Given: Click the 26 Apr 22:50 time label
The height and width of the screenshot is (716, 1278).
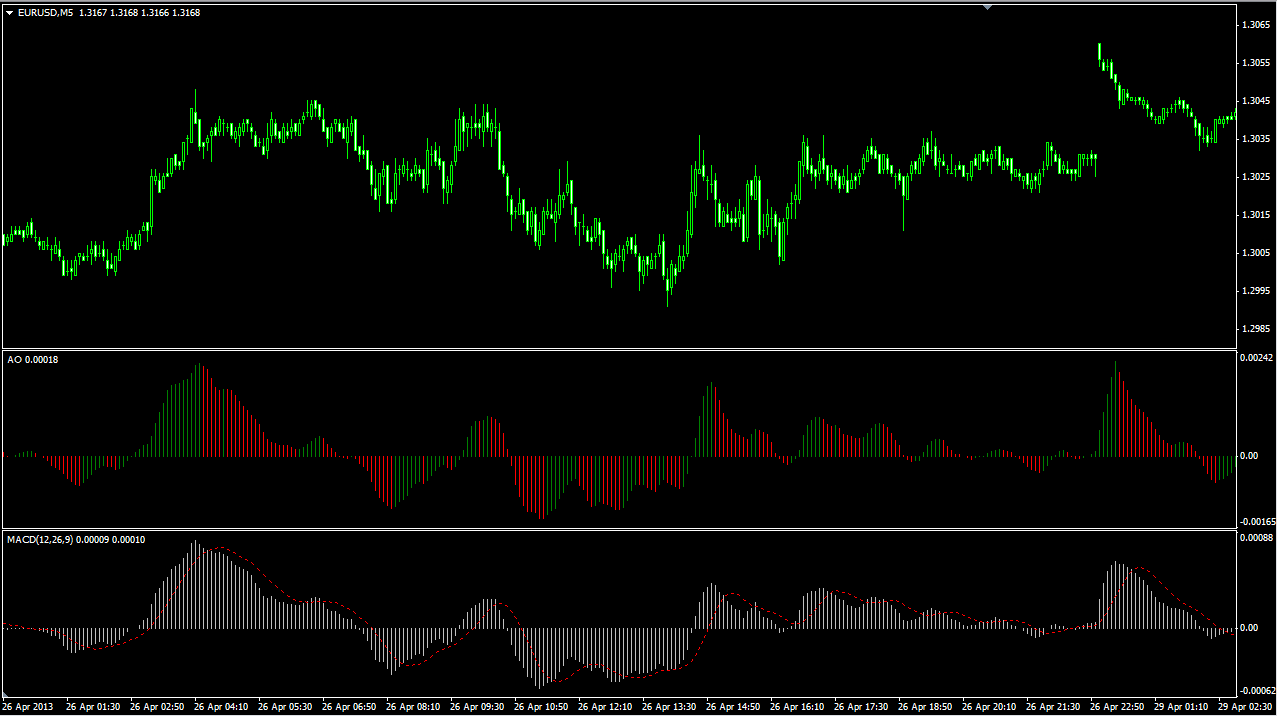Looking at the screenshot, I should click(x=1119, y=707).
